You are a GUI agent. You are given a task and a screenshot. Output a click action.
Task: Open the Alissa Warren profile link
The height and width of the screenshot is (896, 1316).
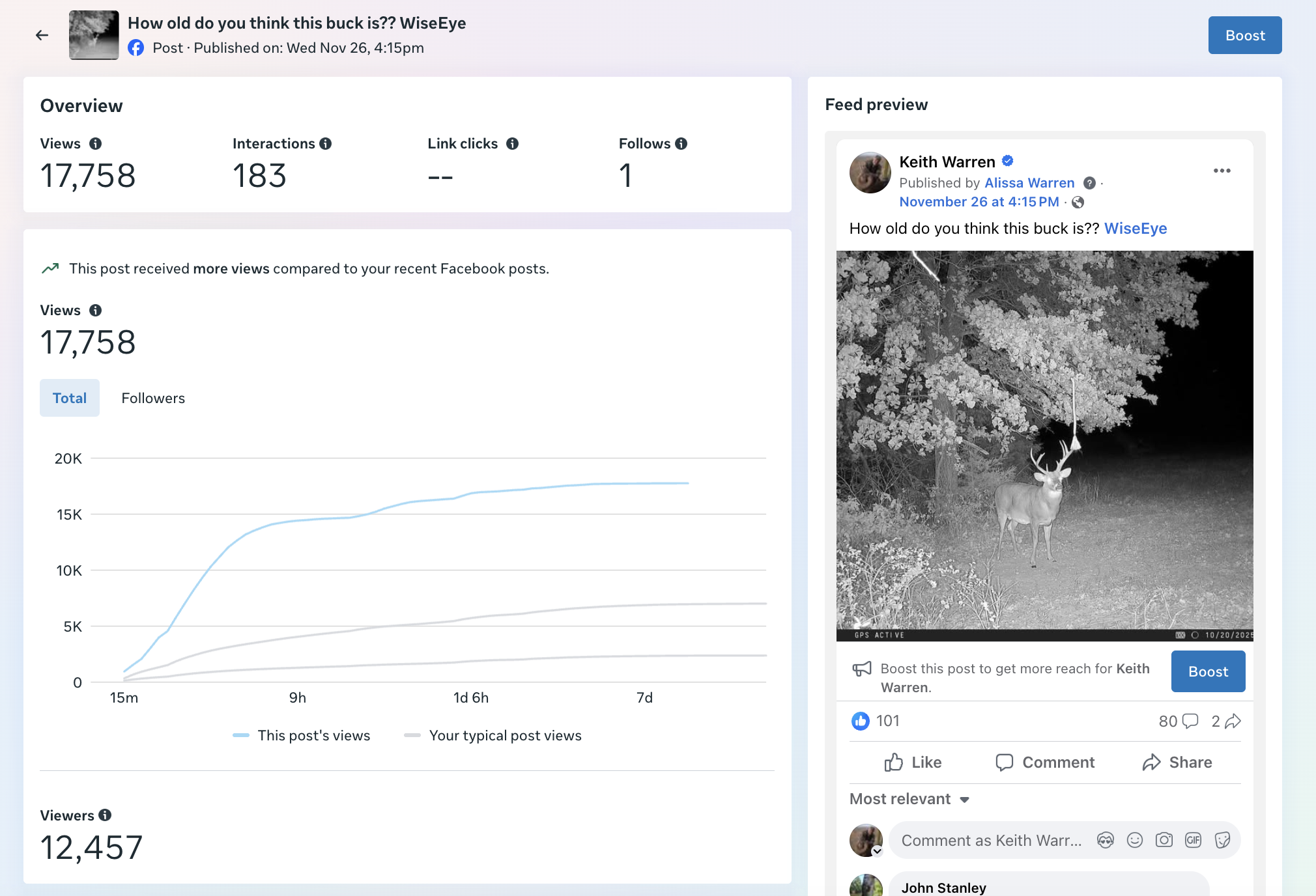(x=1029, y=183)
